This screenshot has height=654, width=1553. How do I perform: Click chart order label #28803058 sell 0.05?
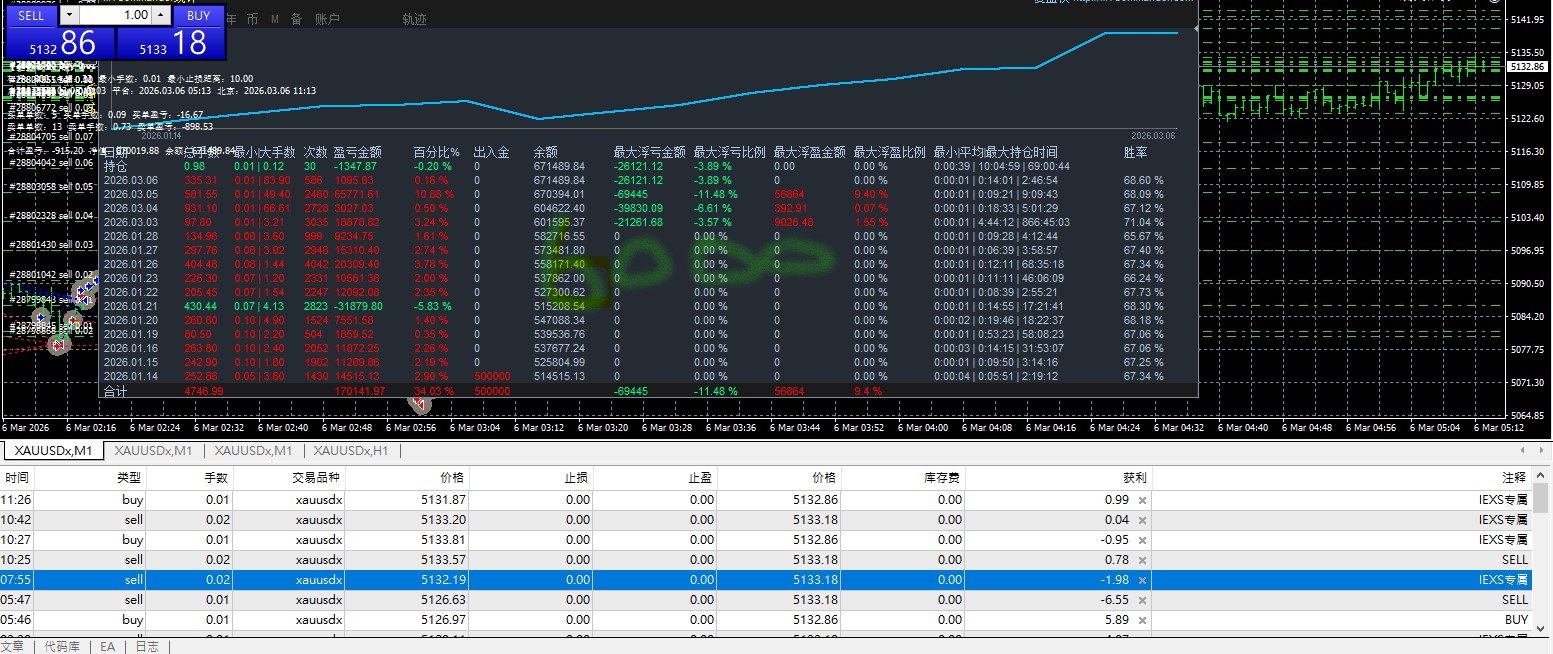tap(51, 187)
